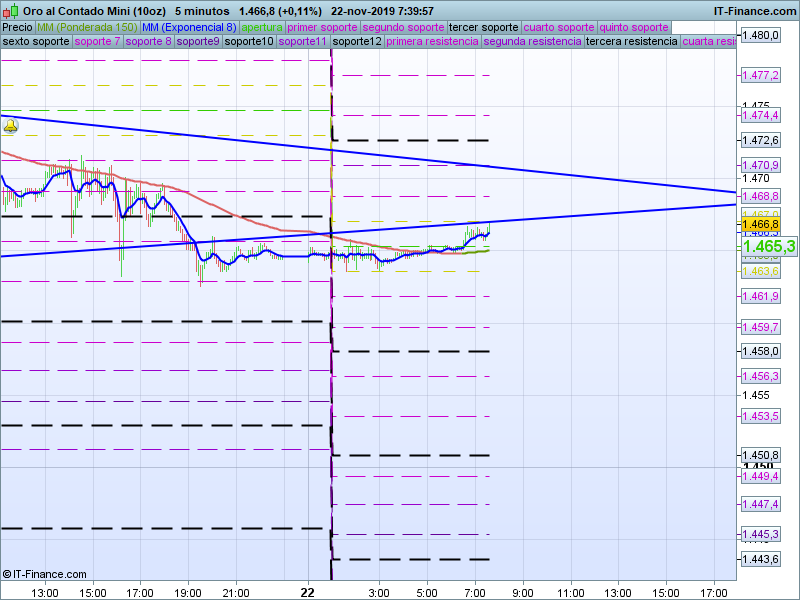Select the Precio legend label

click(17, 27)
